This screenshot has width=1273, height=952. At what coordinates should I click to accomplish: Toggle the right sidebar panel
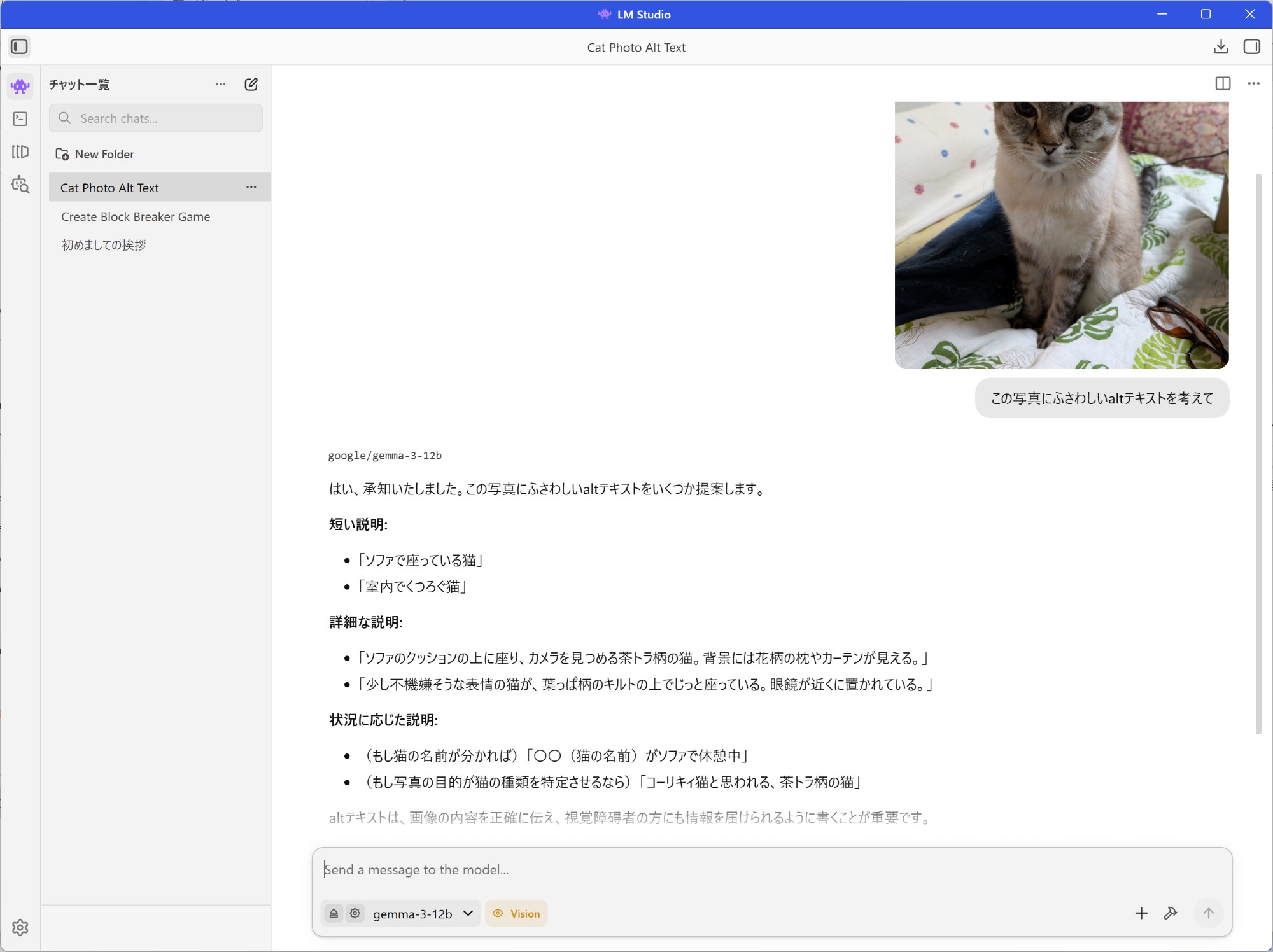(1251, 46)
